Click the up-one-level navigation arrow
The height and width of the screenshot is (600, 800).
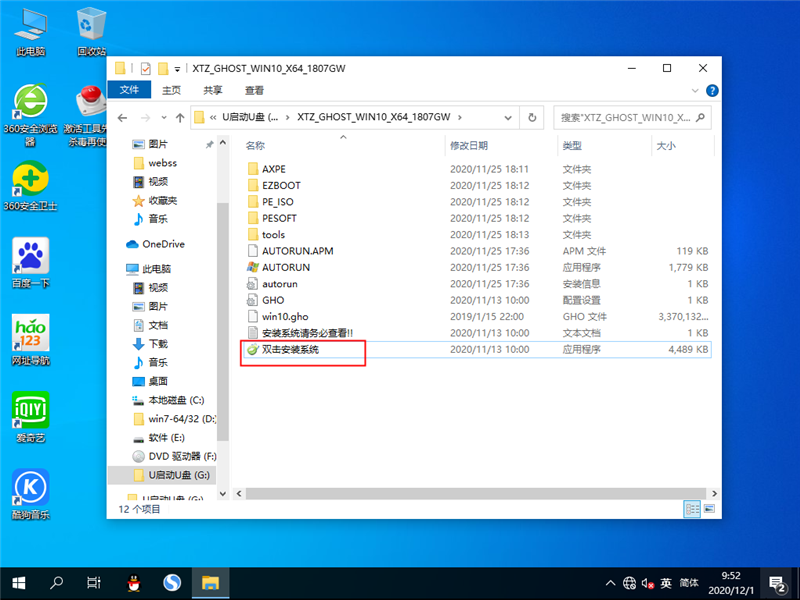pyautogui.click(x=182, y=117)
